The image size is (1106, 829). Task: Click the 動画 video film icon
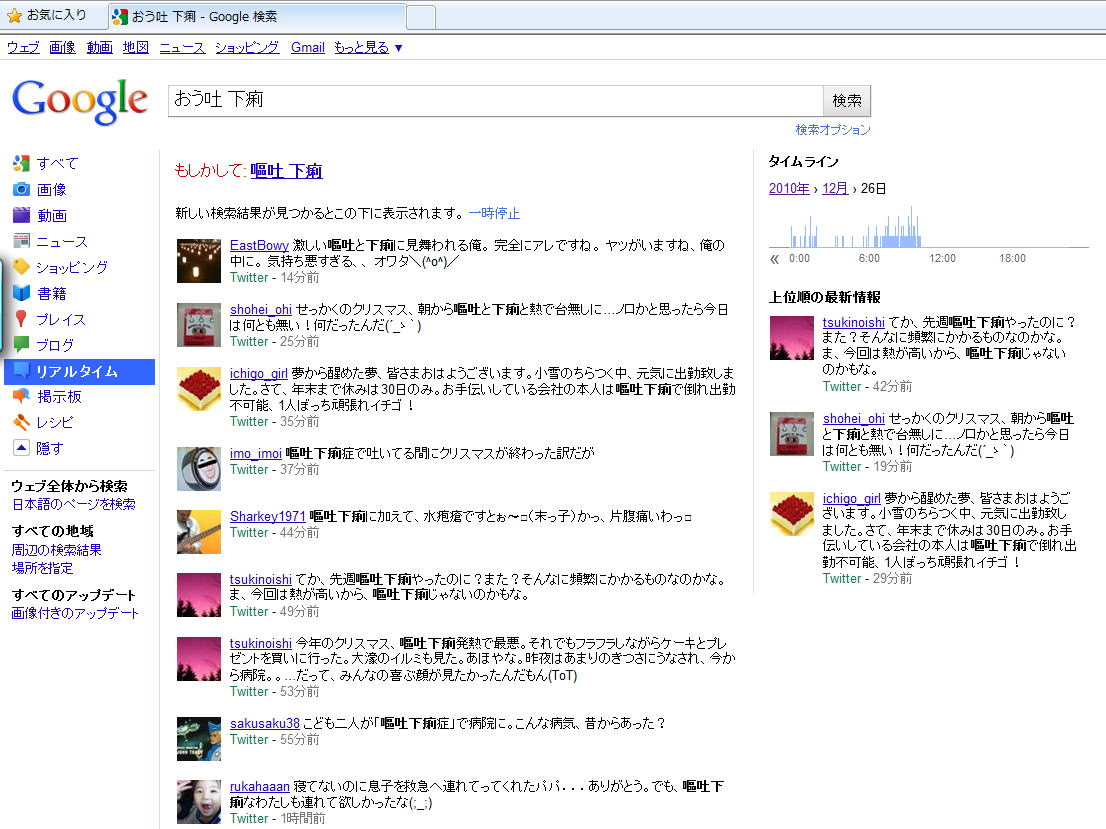tap(21, 215)
